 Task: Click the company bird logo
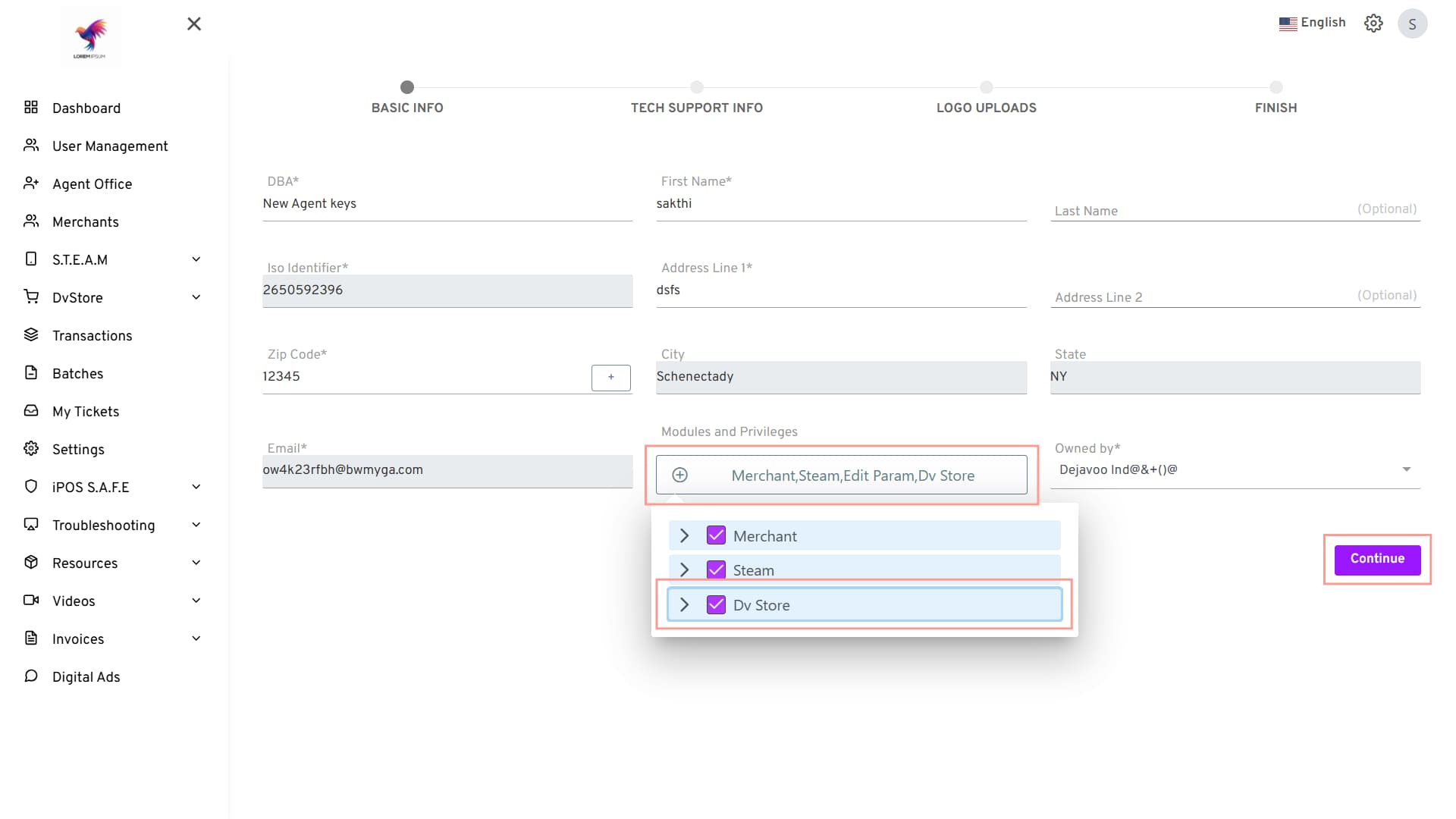click(90, 37)
